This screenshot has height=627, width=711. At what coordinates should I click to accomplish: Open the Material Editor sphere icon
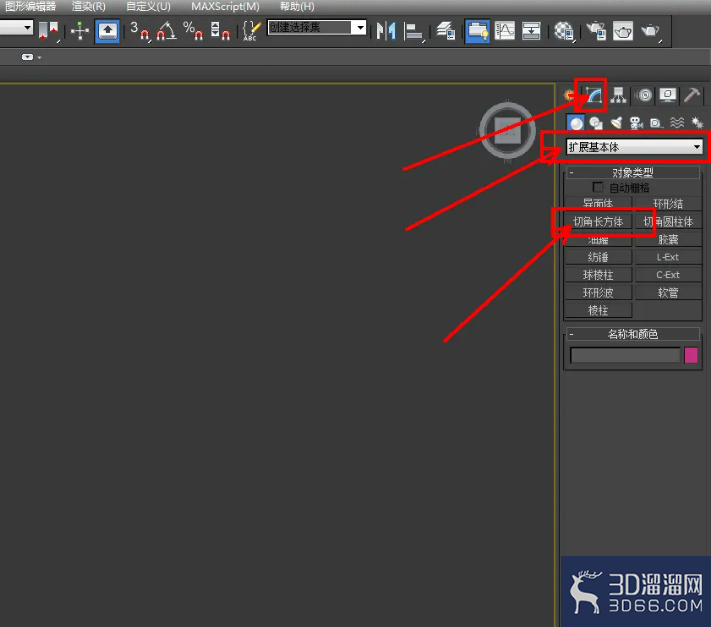point(564,31)
